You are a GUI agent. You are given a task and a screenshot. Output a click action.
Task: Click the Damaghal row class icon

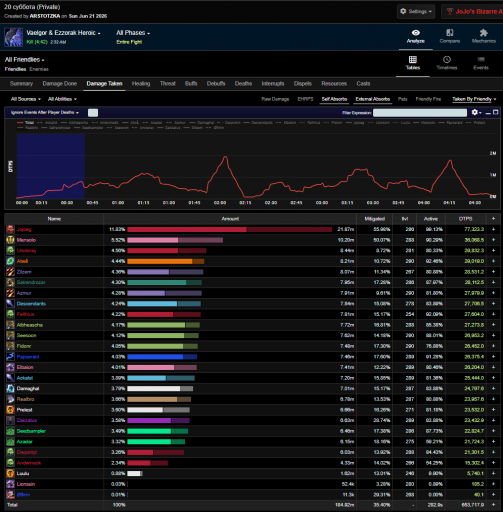coord(10,388)
